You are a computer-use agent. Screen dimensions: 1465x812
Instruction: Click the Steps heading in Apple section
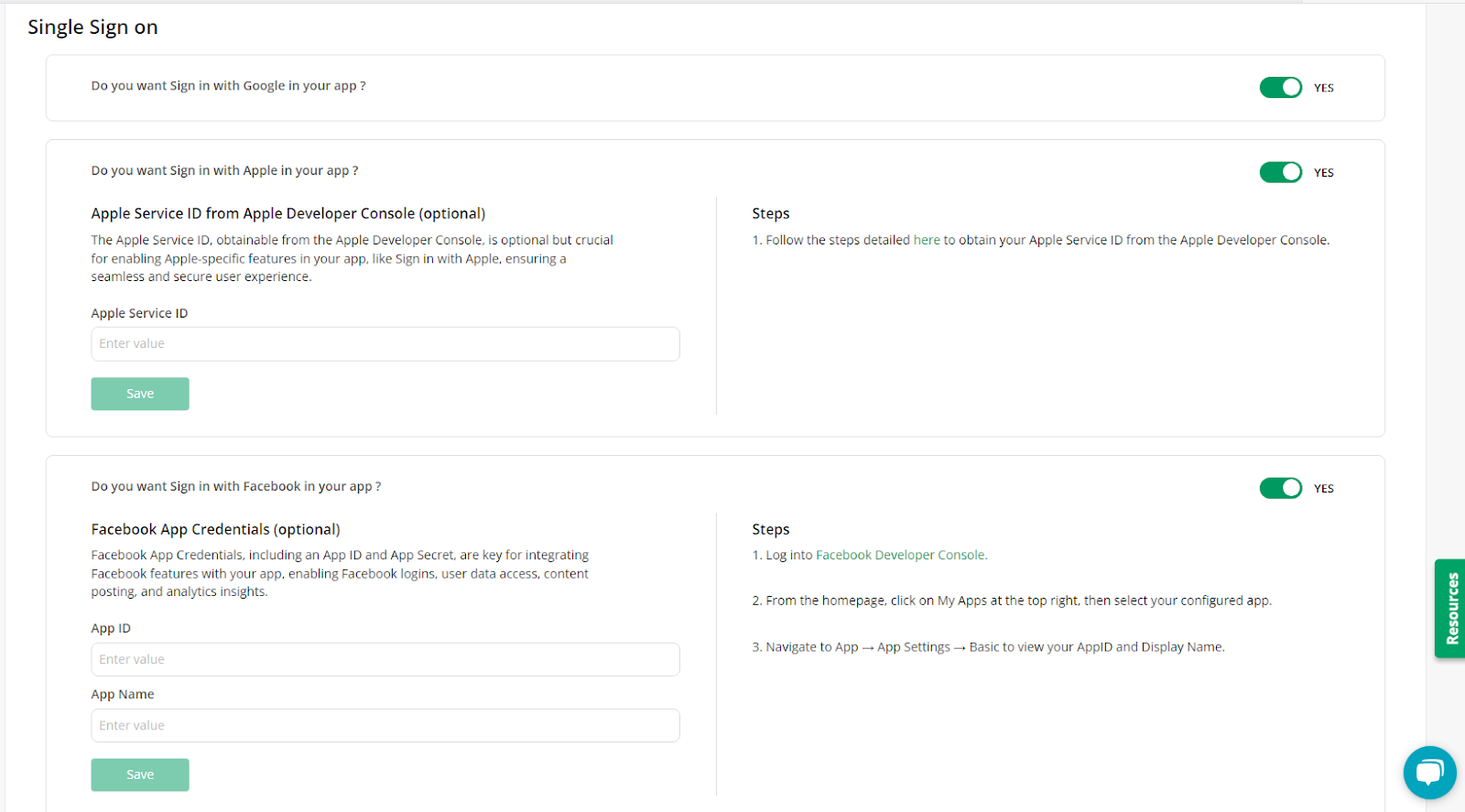[x=771, y=213]
